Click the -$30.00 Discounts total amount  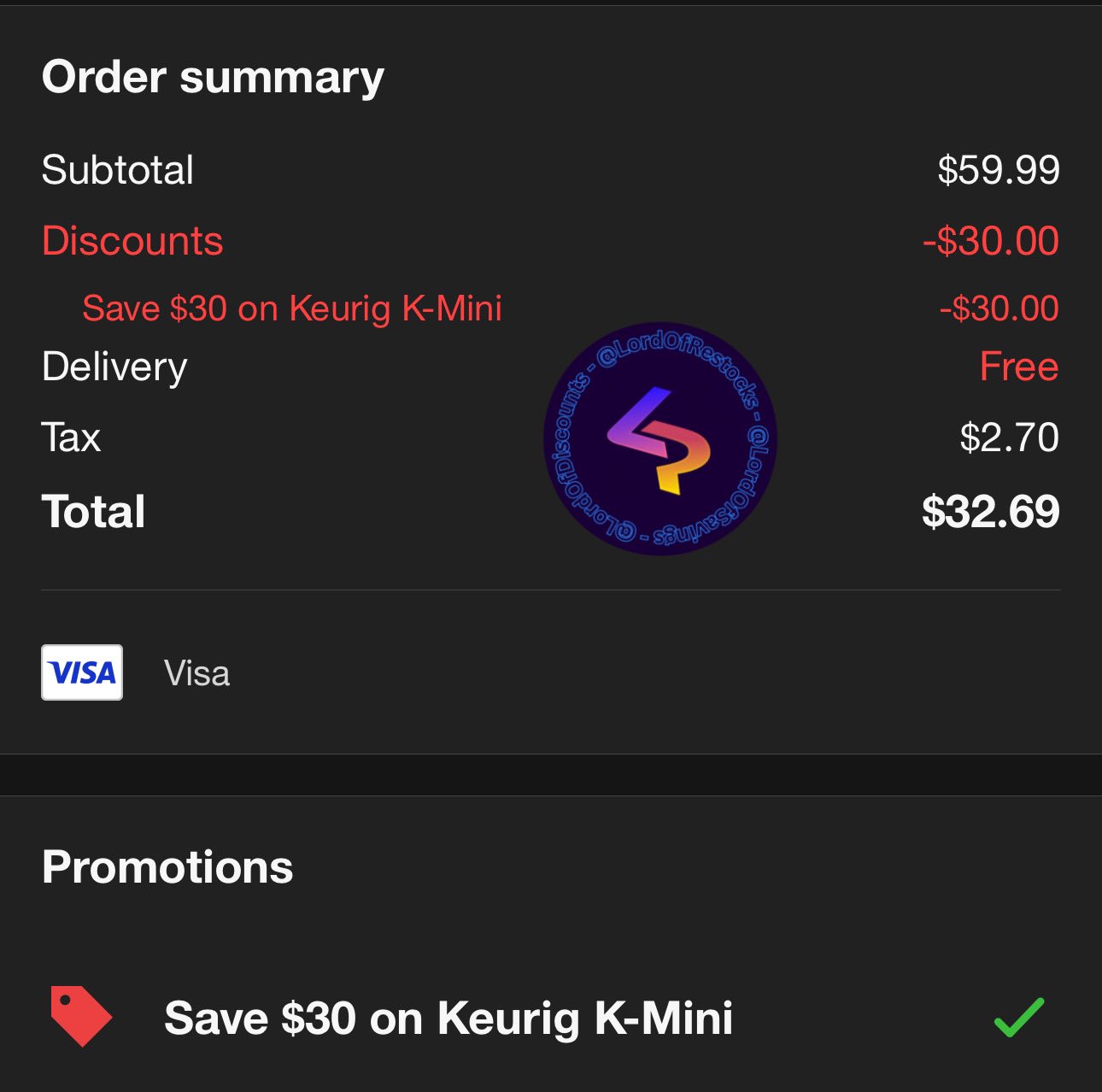991,241
